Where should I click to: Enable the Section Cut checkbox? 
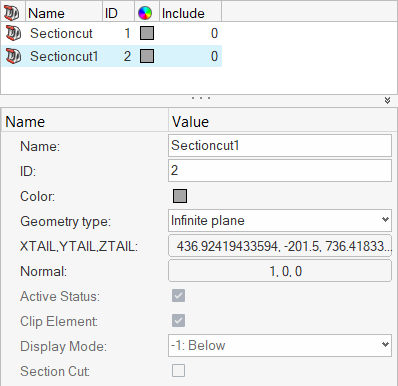[178, 371]
